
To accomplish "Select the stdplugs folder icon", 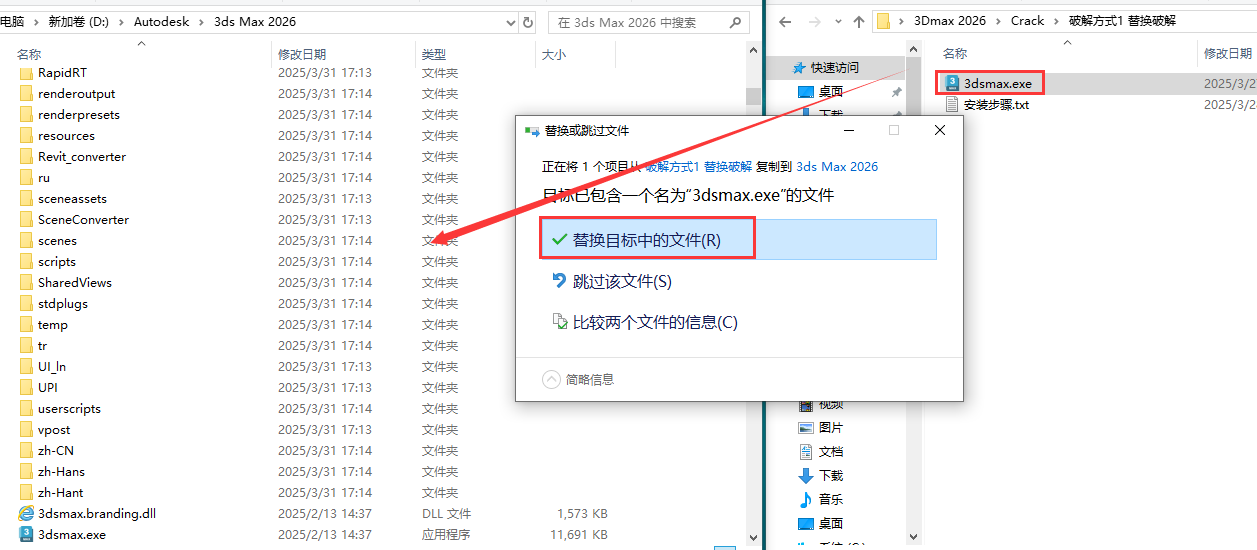I will (26, 303).
